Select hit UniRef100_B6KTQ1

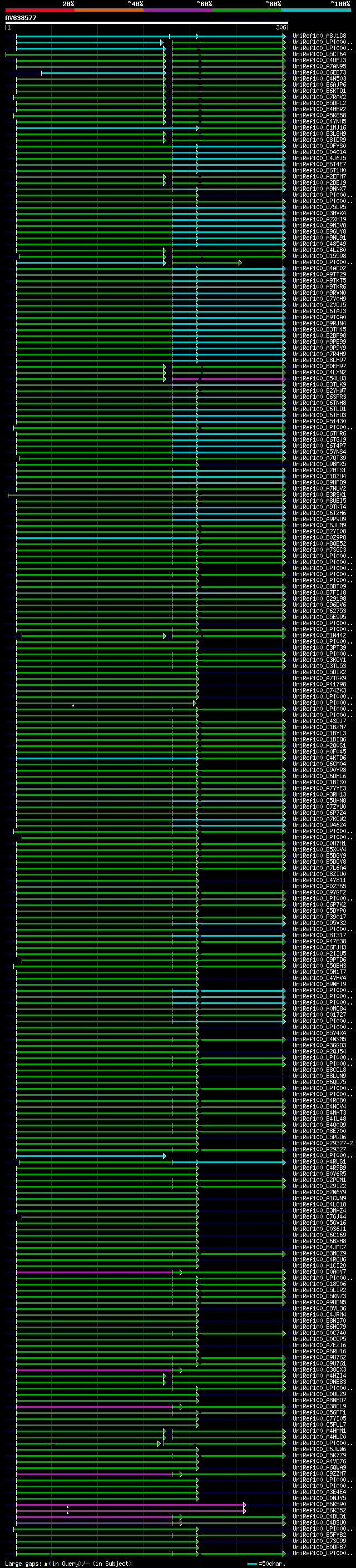click(319, 91)
